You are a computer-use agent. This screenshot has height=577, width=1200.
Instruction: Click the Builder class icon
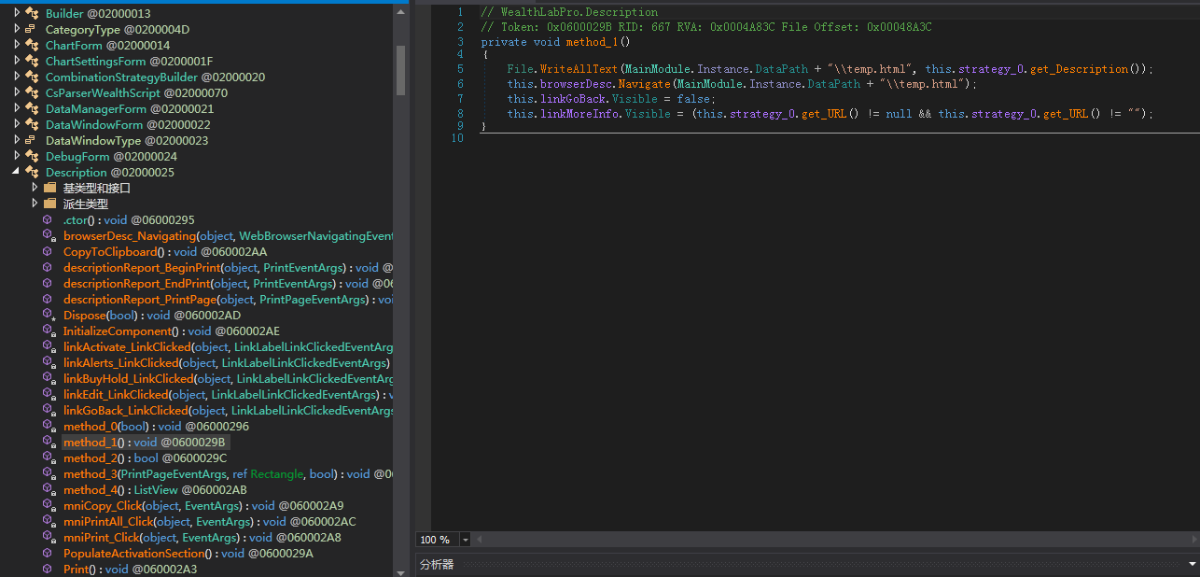coord(32,13)
